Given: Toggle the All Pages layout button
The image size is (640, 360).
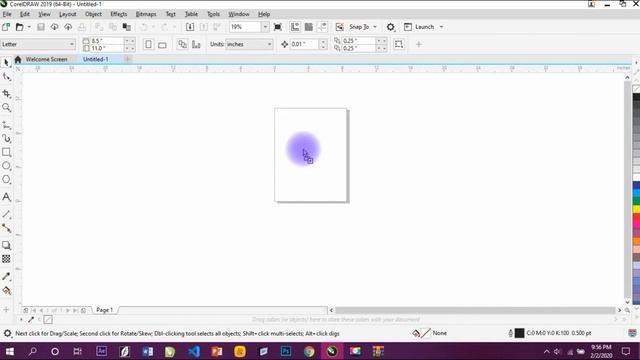Looking at the screenshot, I should [x=182, y=44].
